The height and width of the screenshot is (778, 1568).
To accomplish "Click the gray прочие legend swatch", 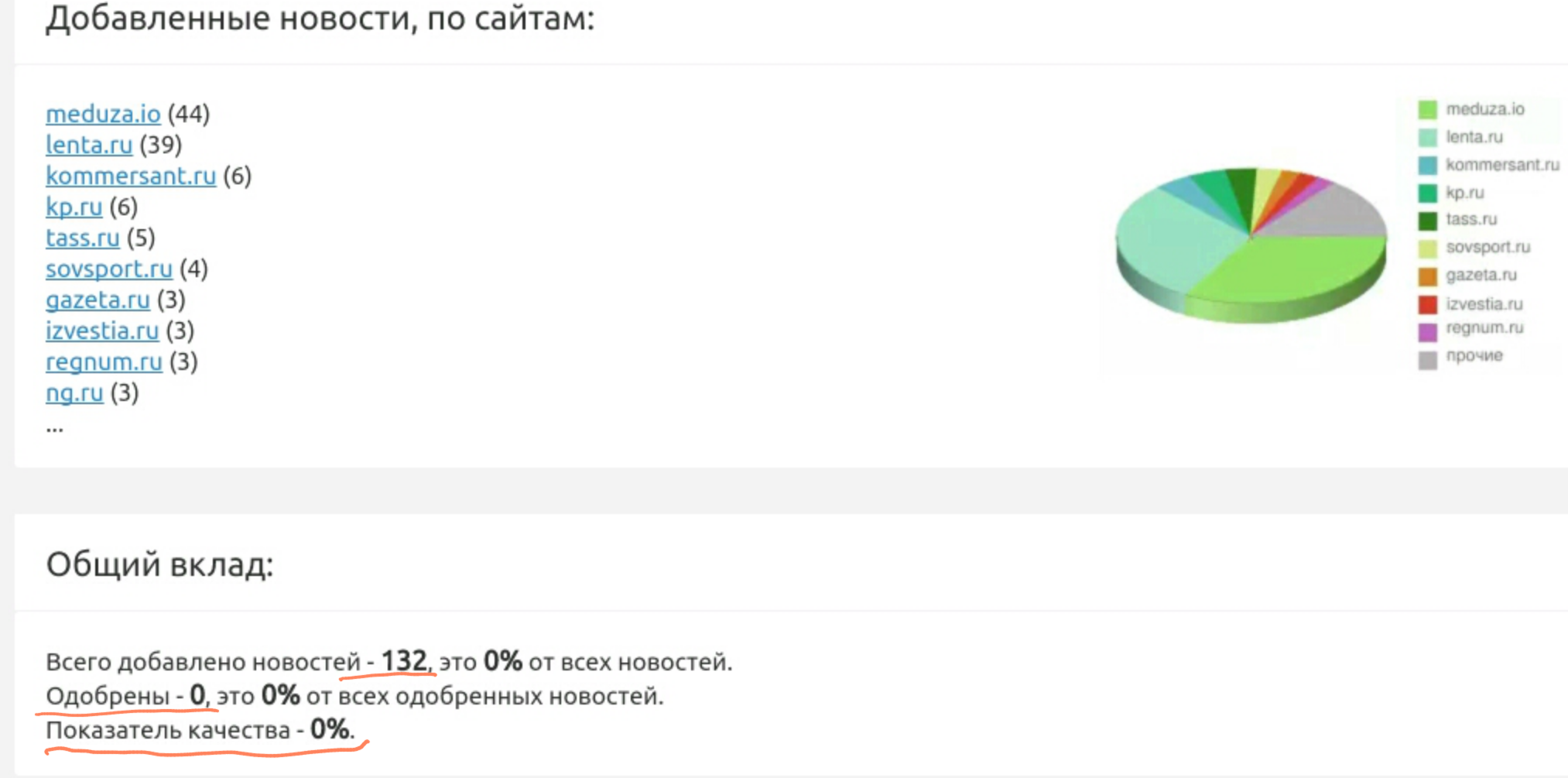I will pyautogui.click(x=1427, y=359).
